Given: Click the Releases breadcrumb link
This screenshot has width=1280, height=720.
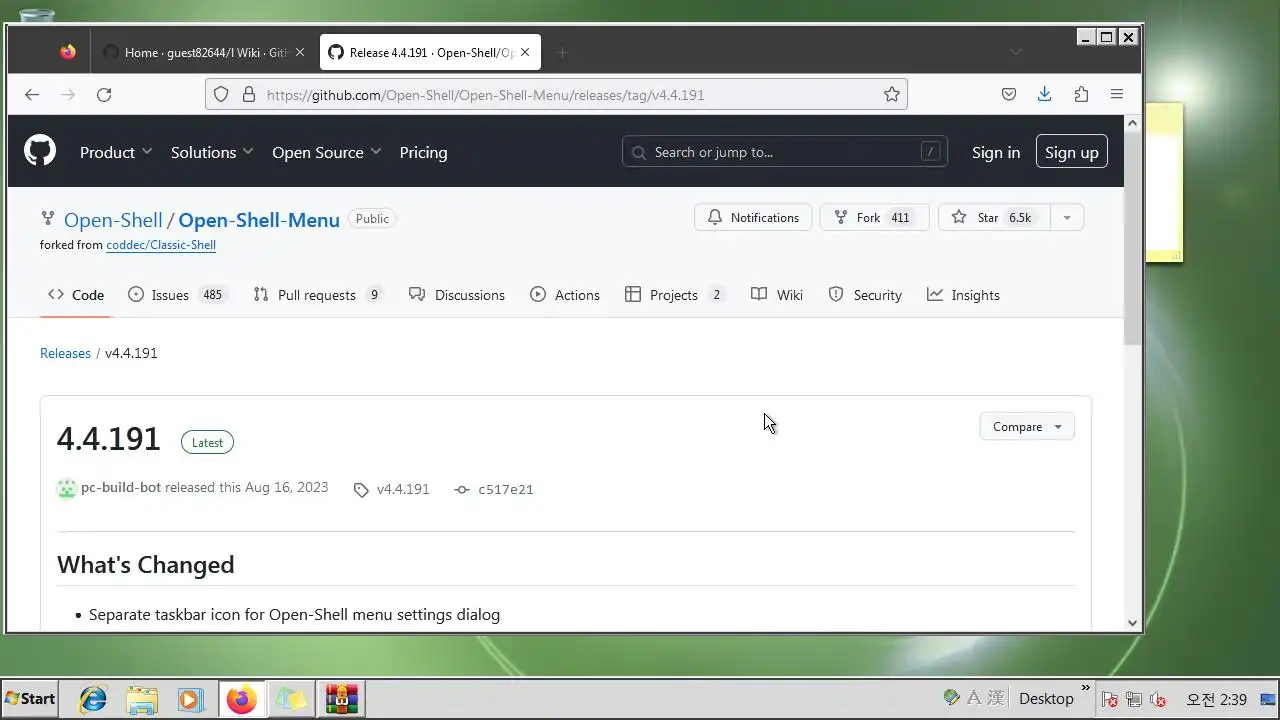Looking at the screenshot, I should pyautogui.click(x=65, y=353).
